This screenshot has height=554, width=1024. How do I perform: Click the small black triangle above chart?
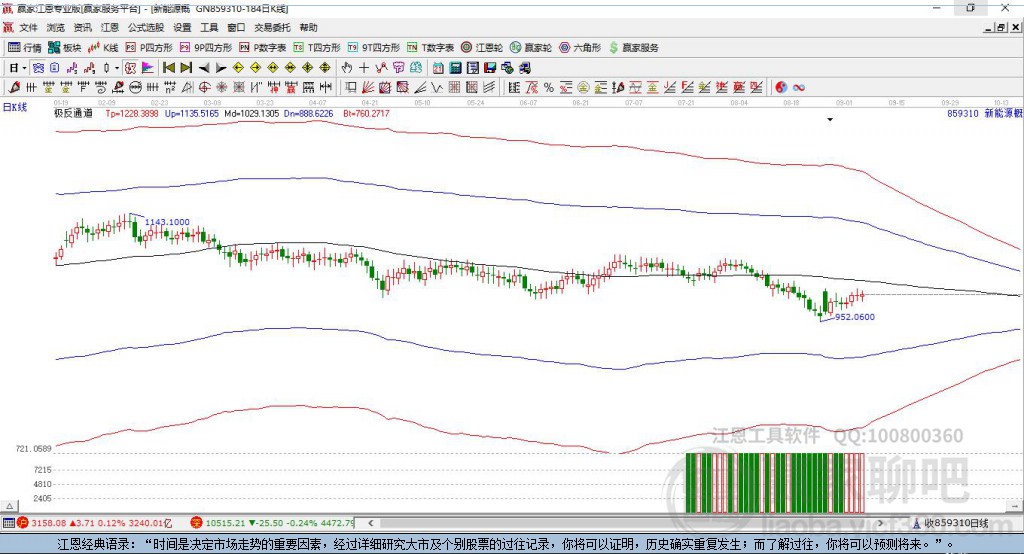[830, 120]
